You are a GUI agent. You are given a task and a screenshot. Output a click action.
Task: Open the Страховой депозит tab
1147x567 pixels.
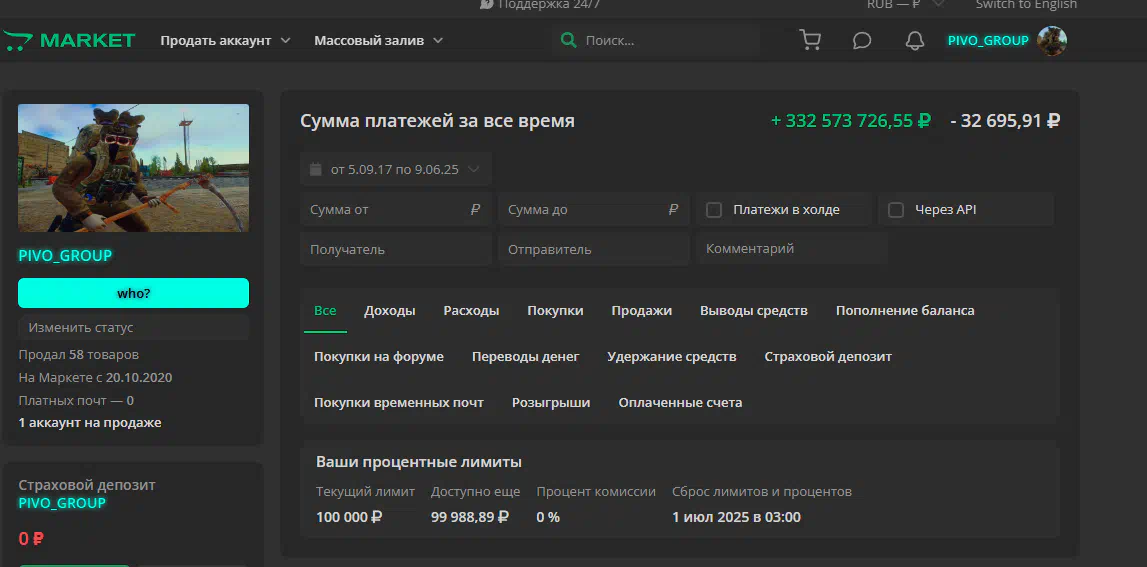828,357
